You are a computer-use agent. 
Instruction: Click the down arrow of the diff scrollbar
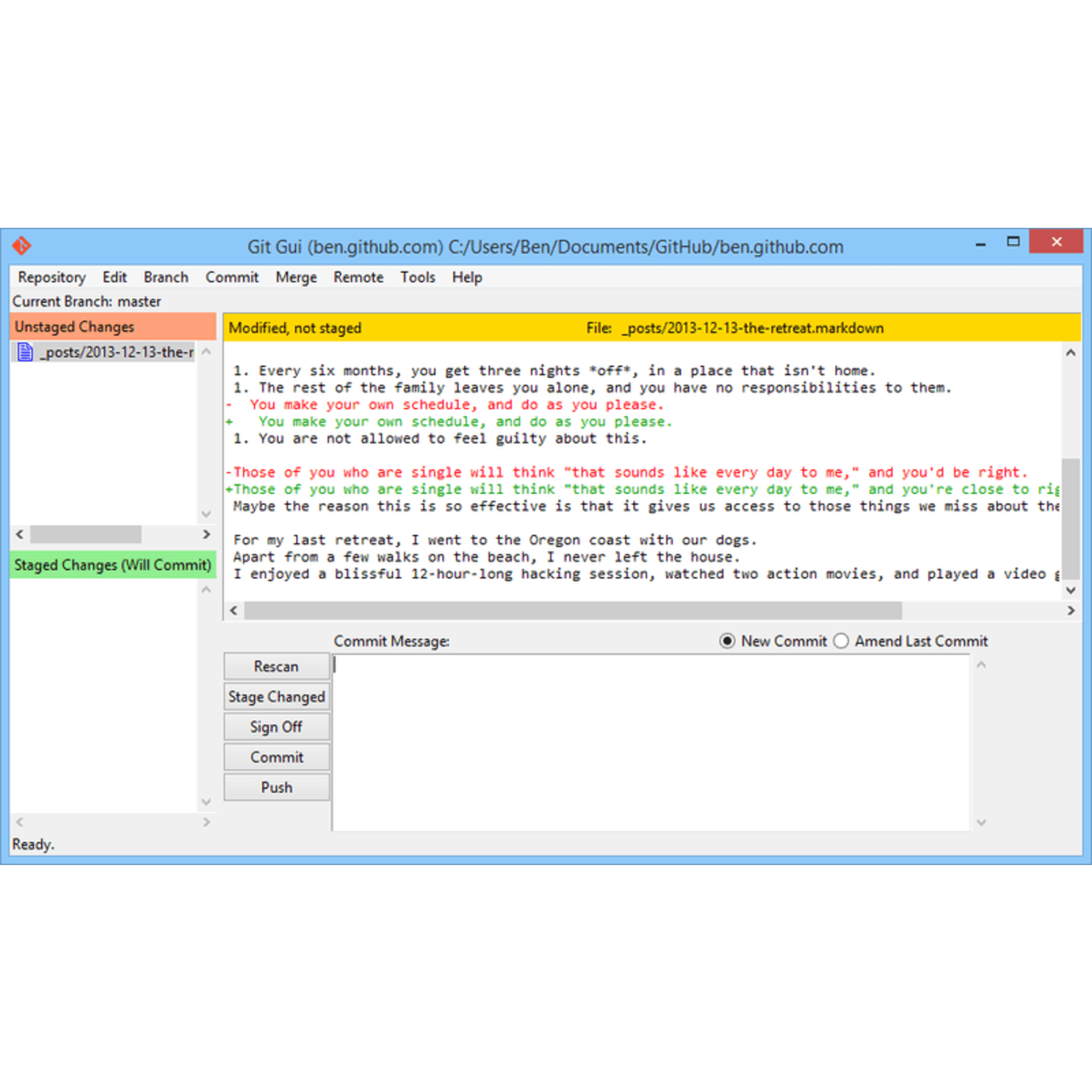tap(1071, 590)
